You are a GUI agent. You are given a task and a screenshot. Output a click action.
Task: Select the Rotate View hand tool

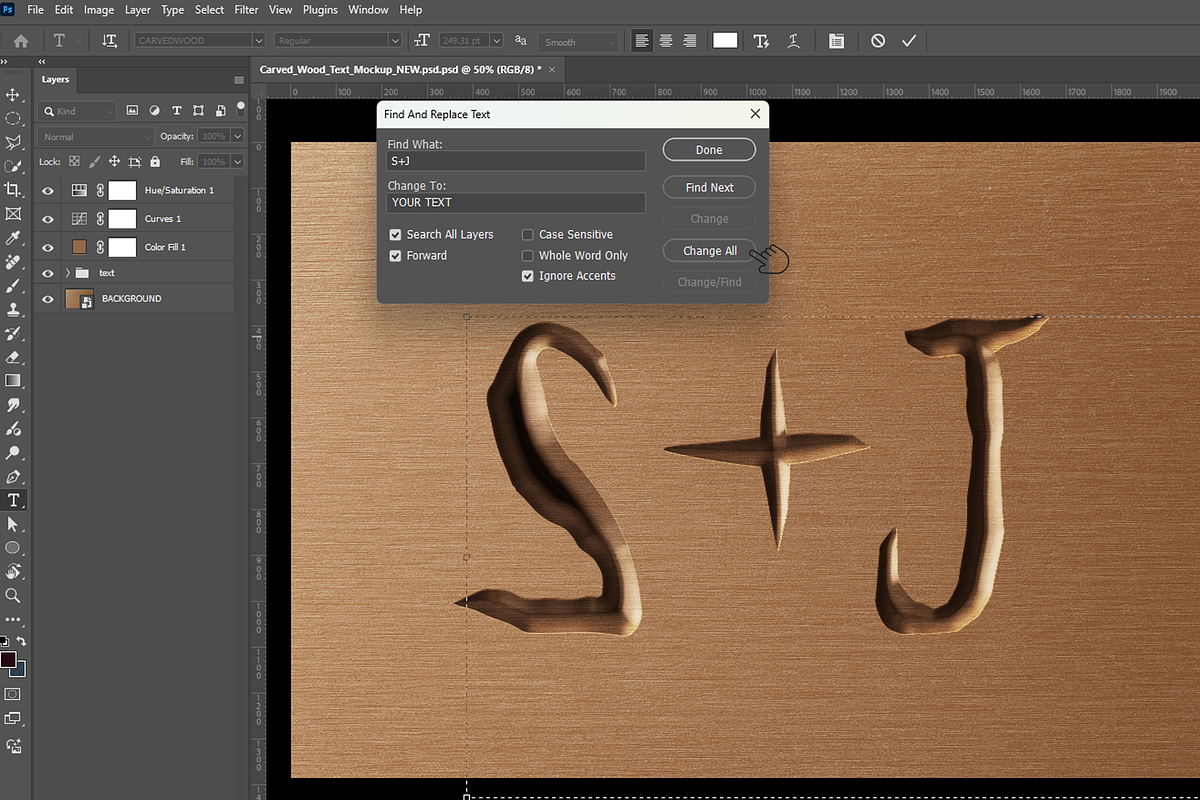tap(14, 572)
